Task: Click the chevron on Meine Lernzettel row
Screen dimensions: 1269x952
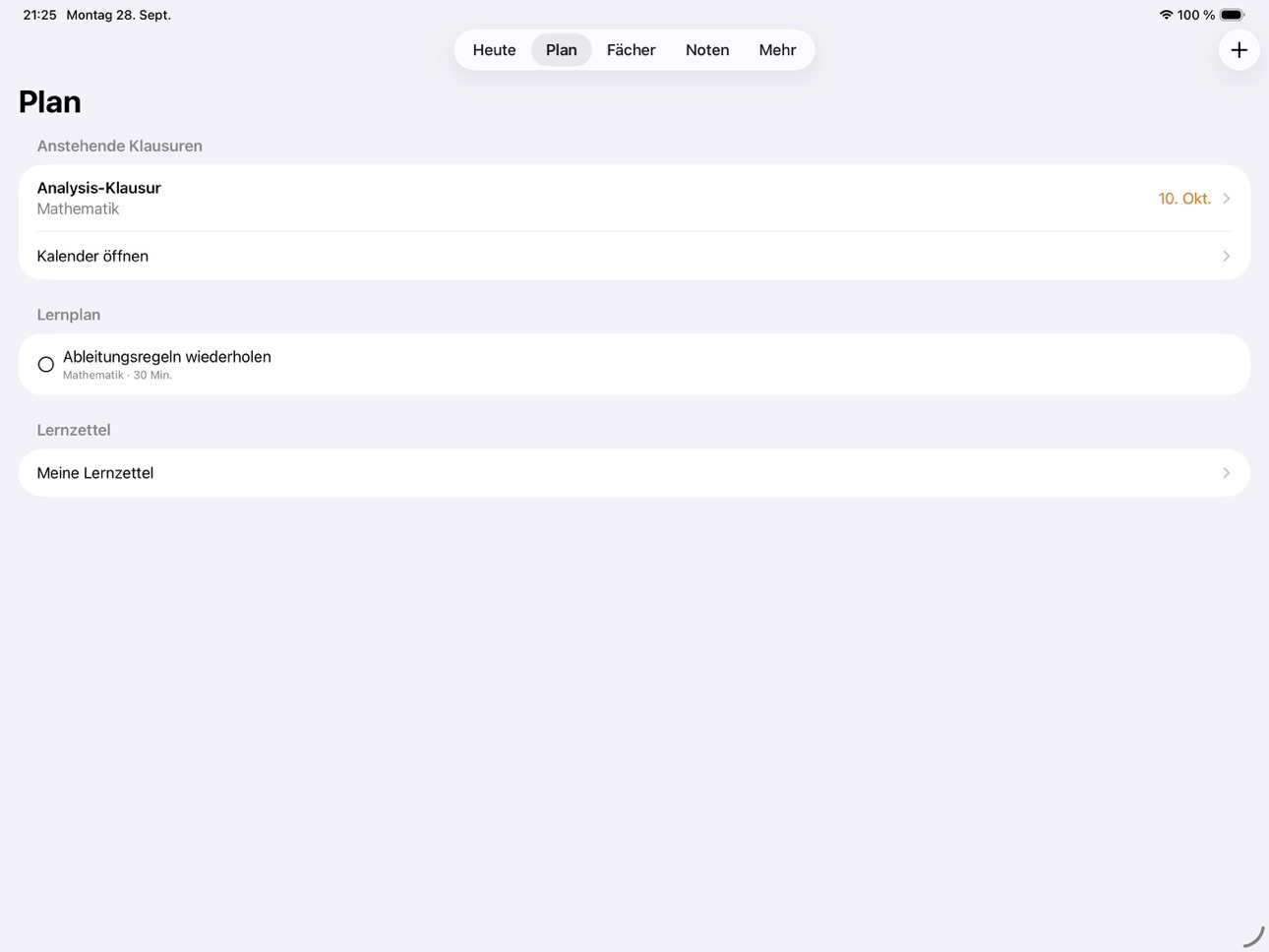Action: [x=1226, y=473]
